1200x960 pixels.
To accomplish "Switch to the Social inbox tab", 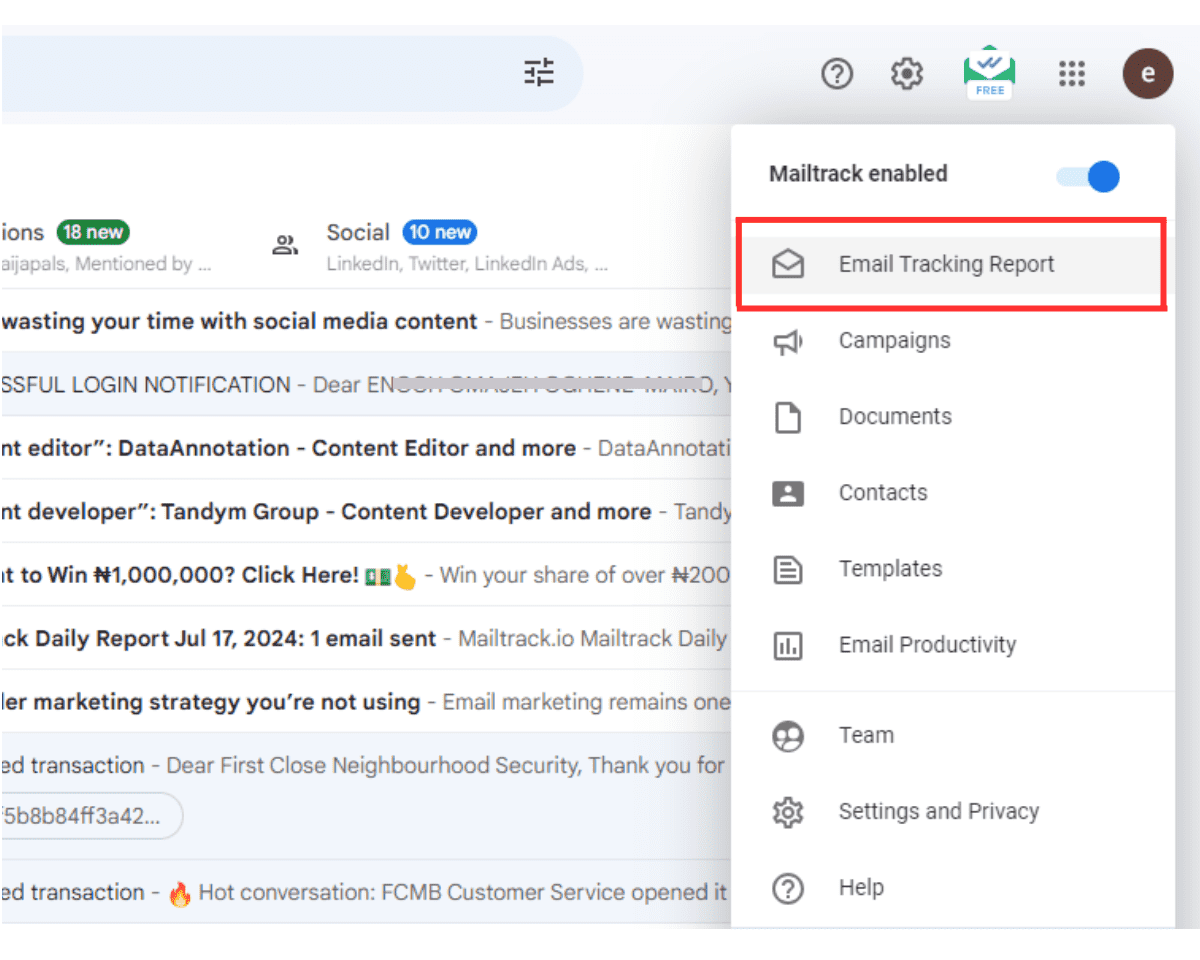I will click(x=440, y=245).
